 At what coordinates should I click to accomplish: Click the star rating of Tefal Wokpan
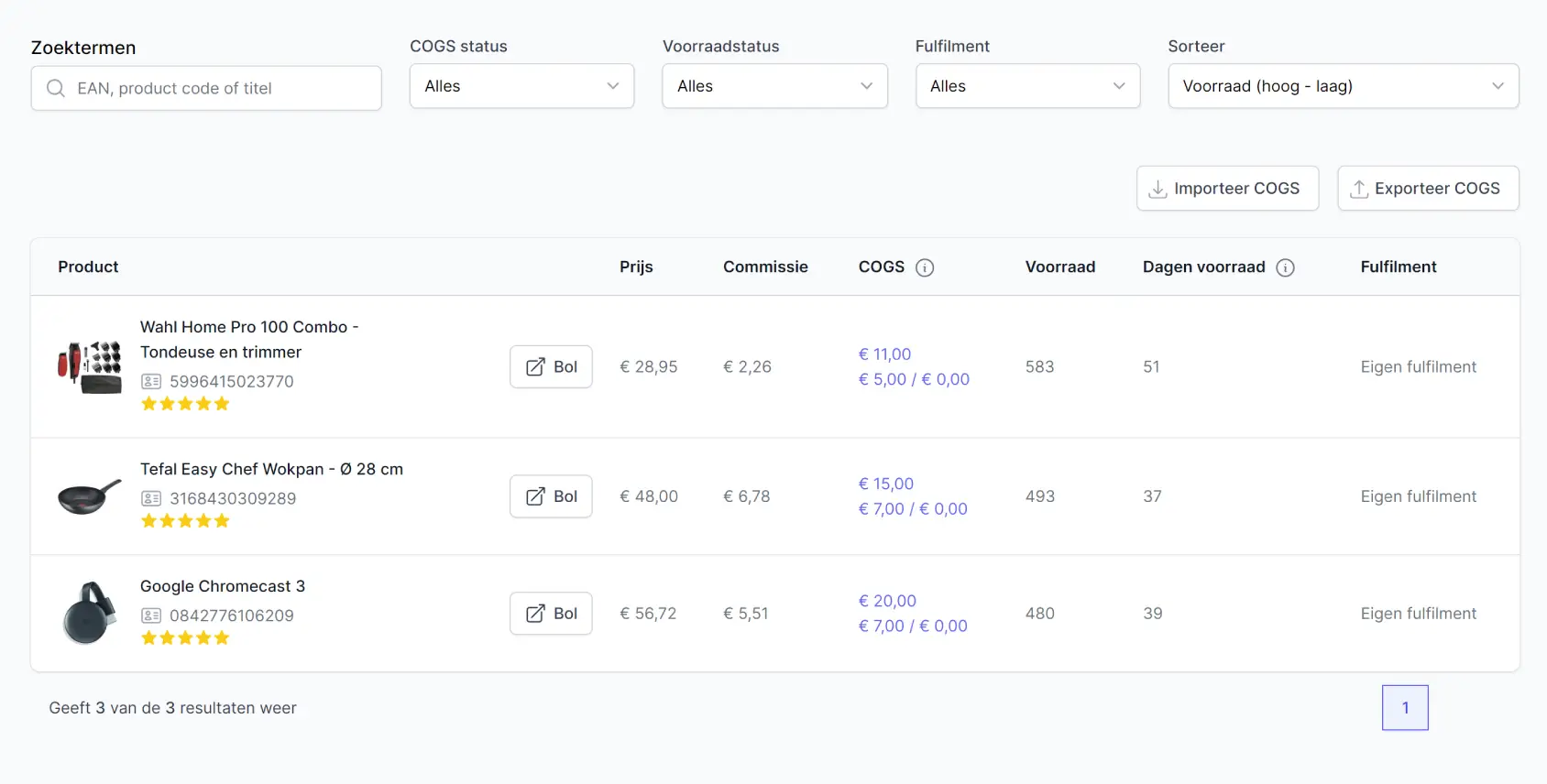(x=185, y=521)
